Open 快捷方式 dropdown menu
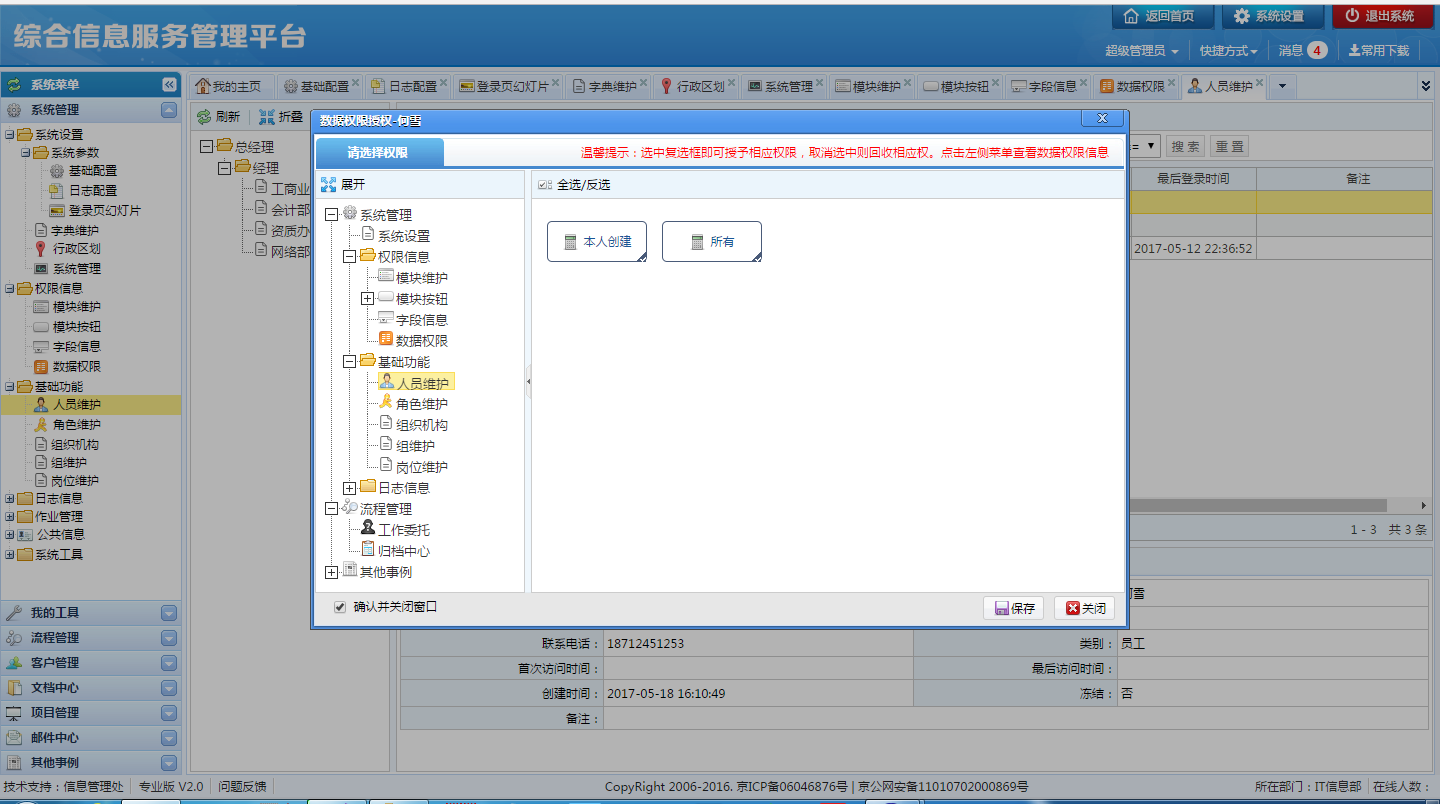The image size is (1440, 804). coord(1229,50)
